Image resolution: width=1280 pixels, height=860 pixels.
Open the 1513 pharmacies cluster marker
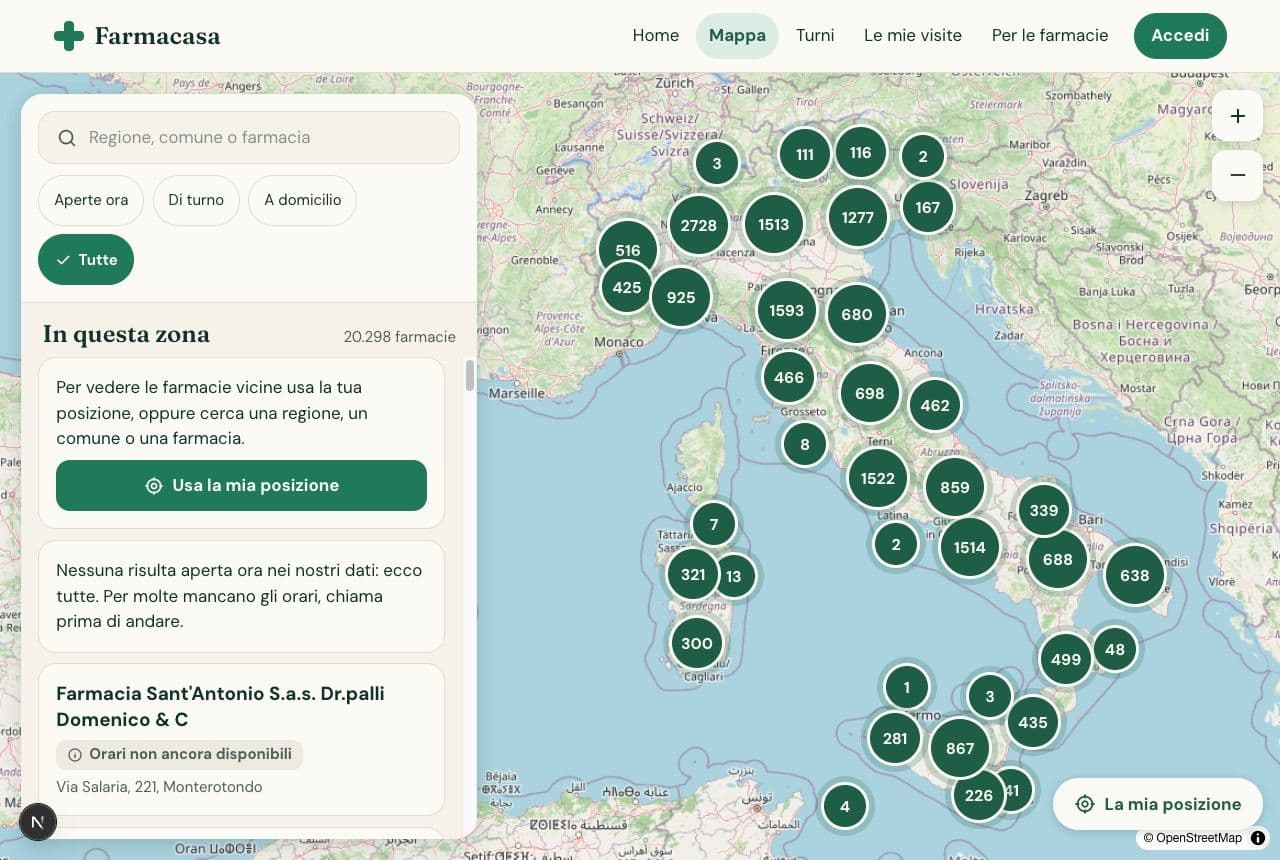click(774, 225)
